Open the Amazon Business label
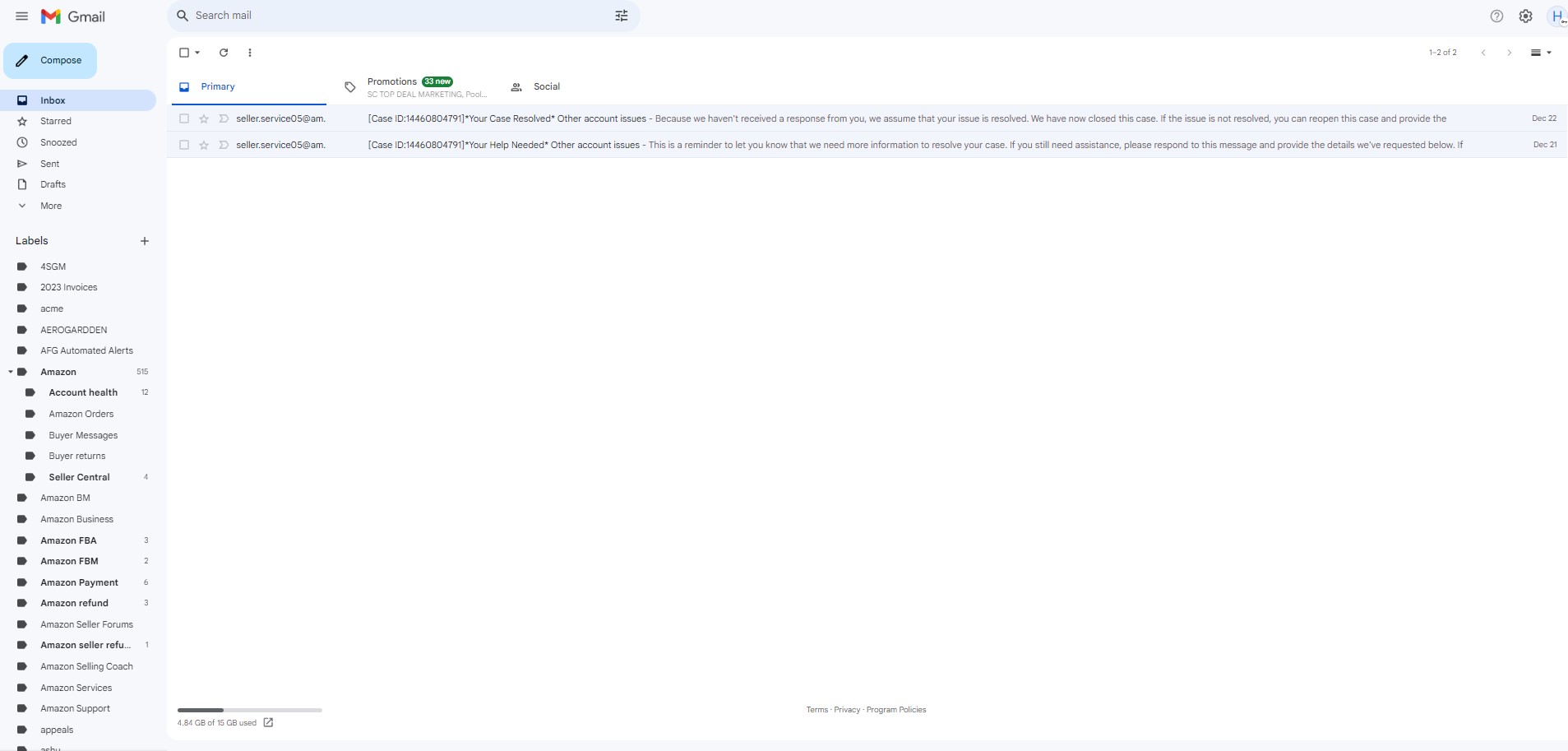The width and height of the screenshot is (1568, 751). [78, 519]
